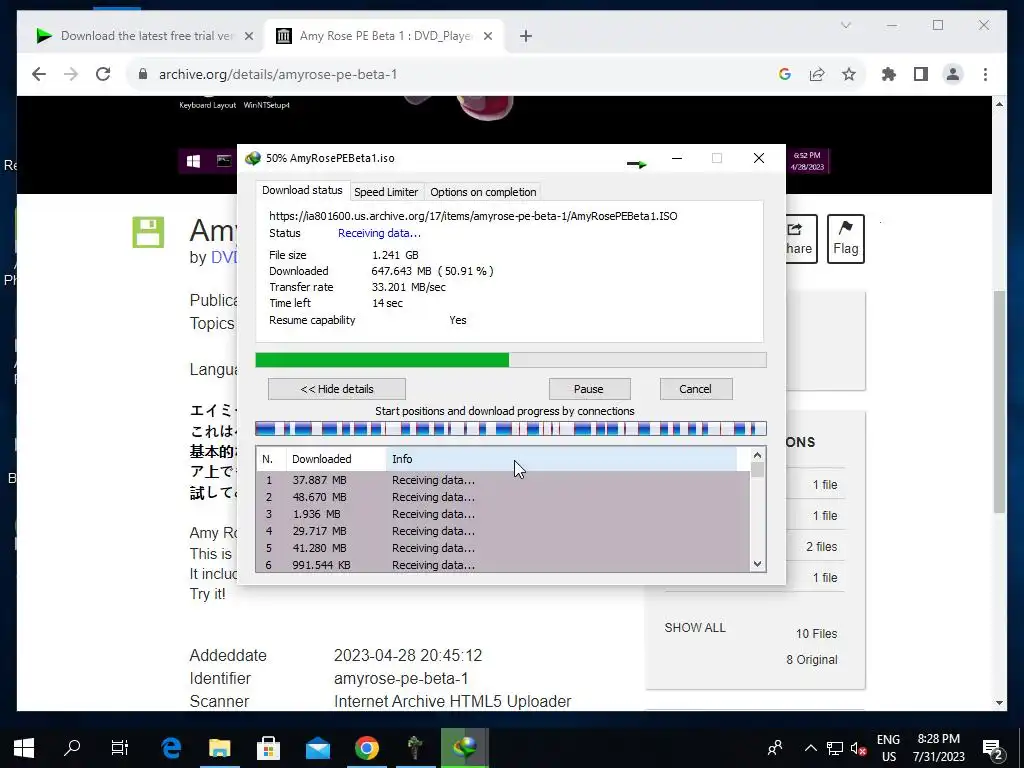
Task: Open the Windows Start menu
Action: [24, 748]
